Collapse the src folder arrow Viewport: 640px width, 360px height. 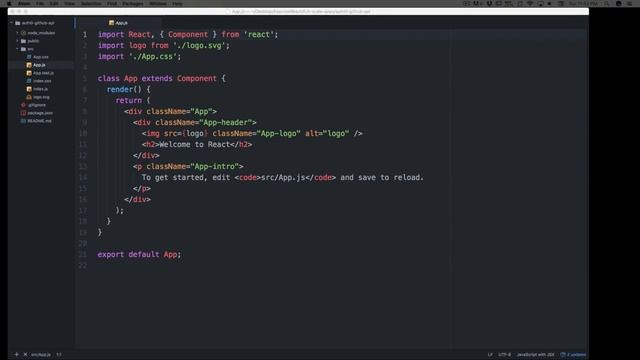[17, 49]
